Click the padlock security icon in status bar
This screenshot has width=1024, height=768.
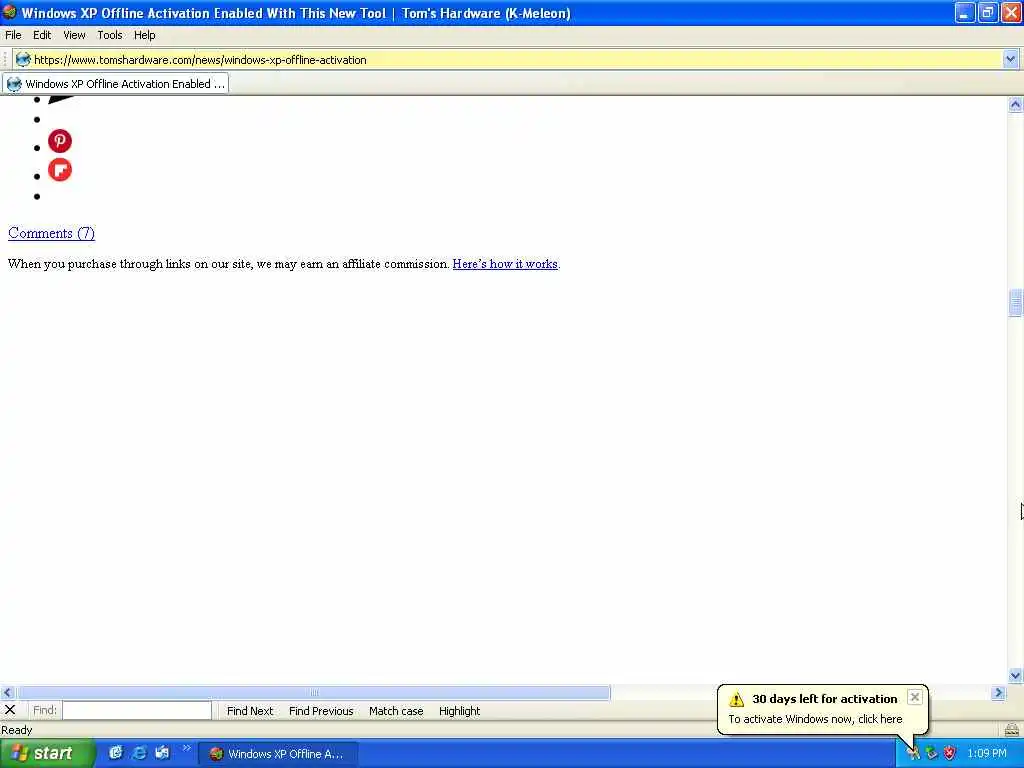point(1012,729)
